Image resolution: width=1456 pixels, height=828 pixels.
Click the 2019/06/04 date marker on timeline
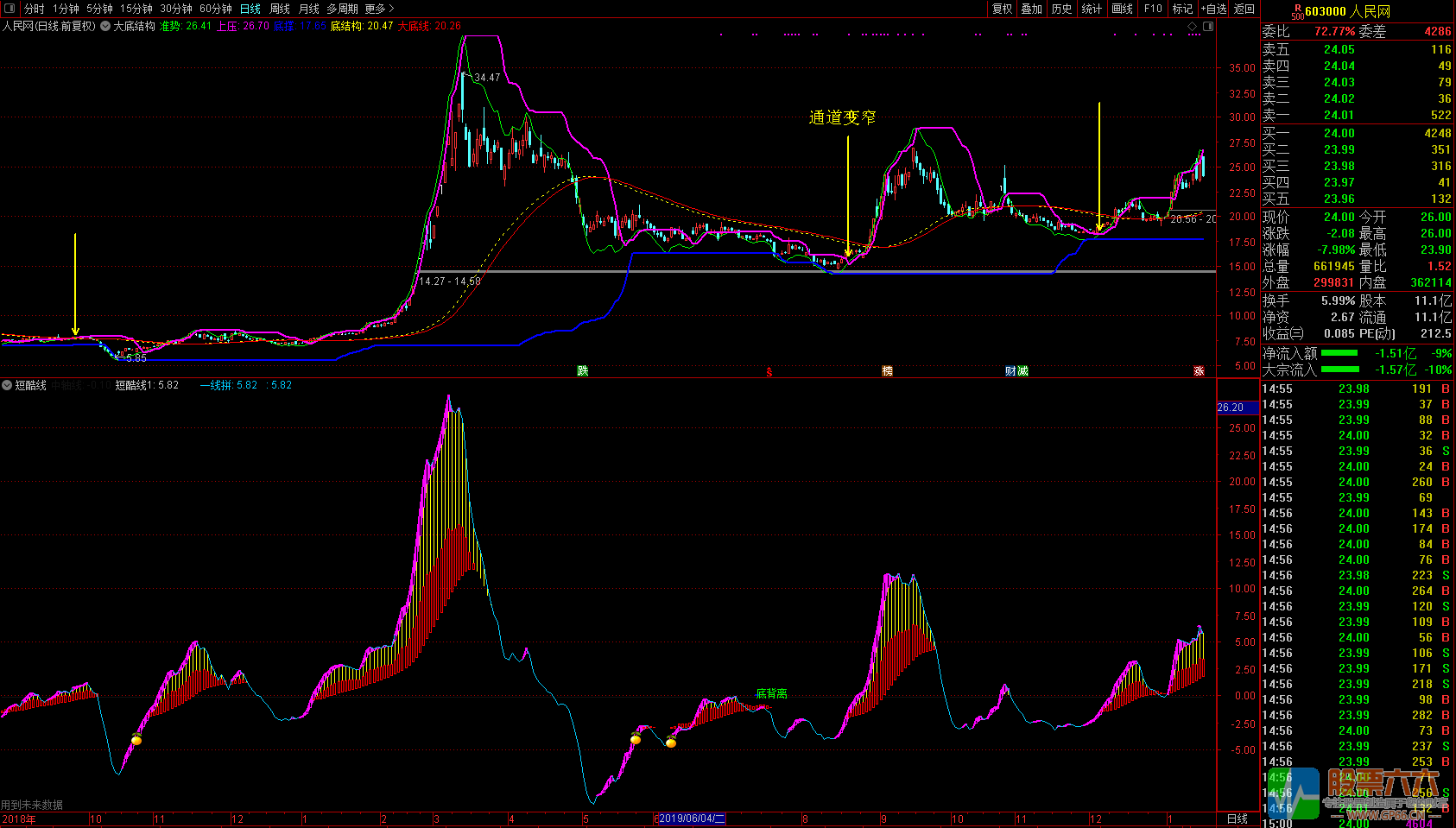(x=690, y=819)
